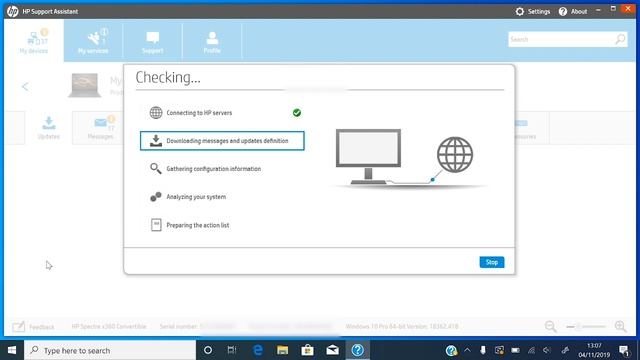The width and height of the screenshot is (640, 360).
Task: Click HP Support Assistant tray icon
Action: (451, 350)
